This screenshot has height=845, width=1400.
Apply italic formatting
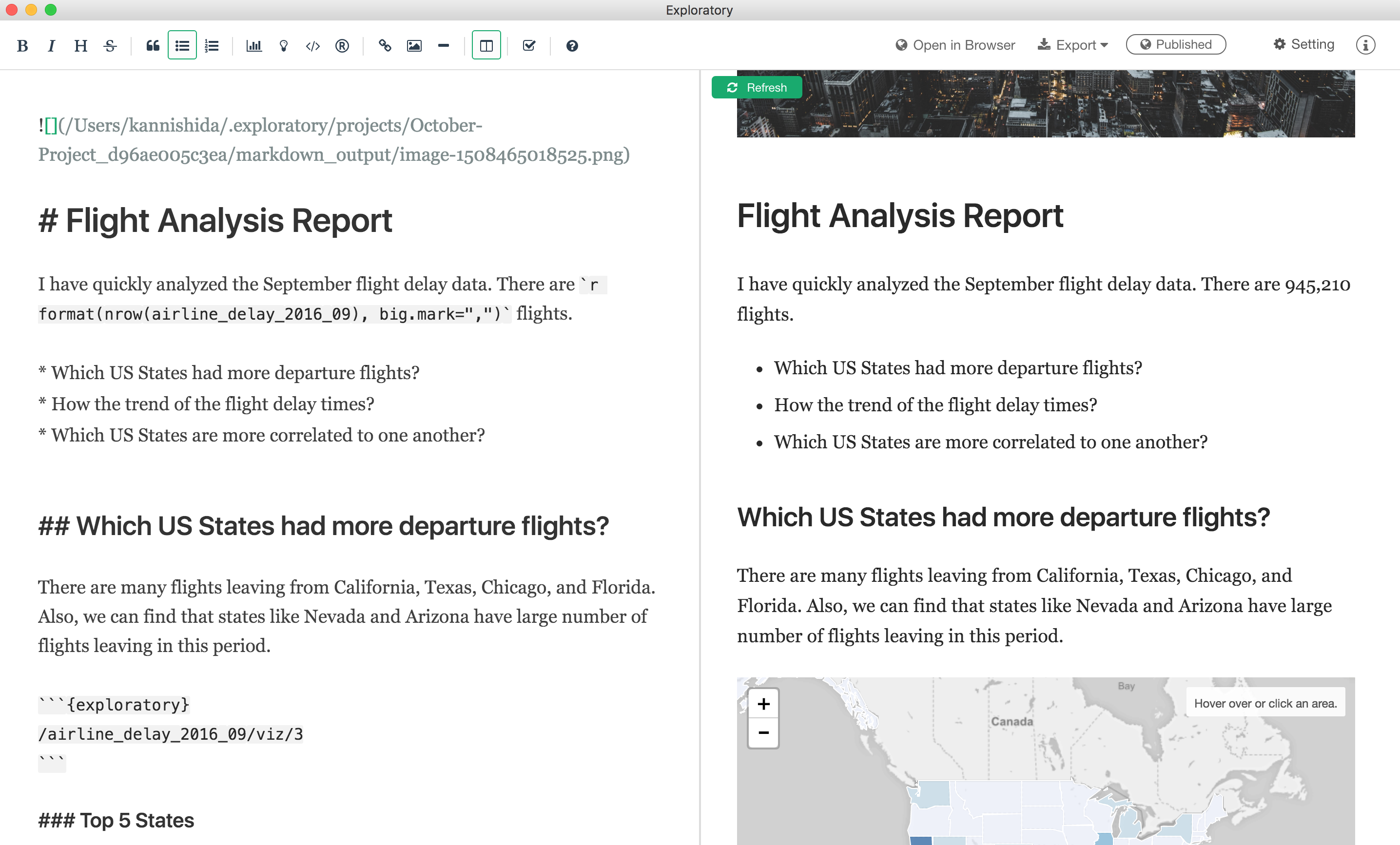click(x=52, y=45)
